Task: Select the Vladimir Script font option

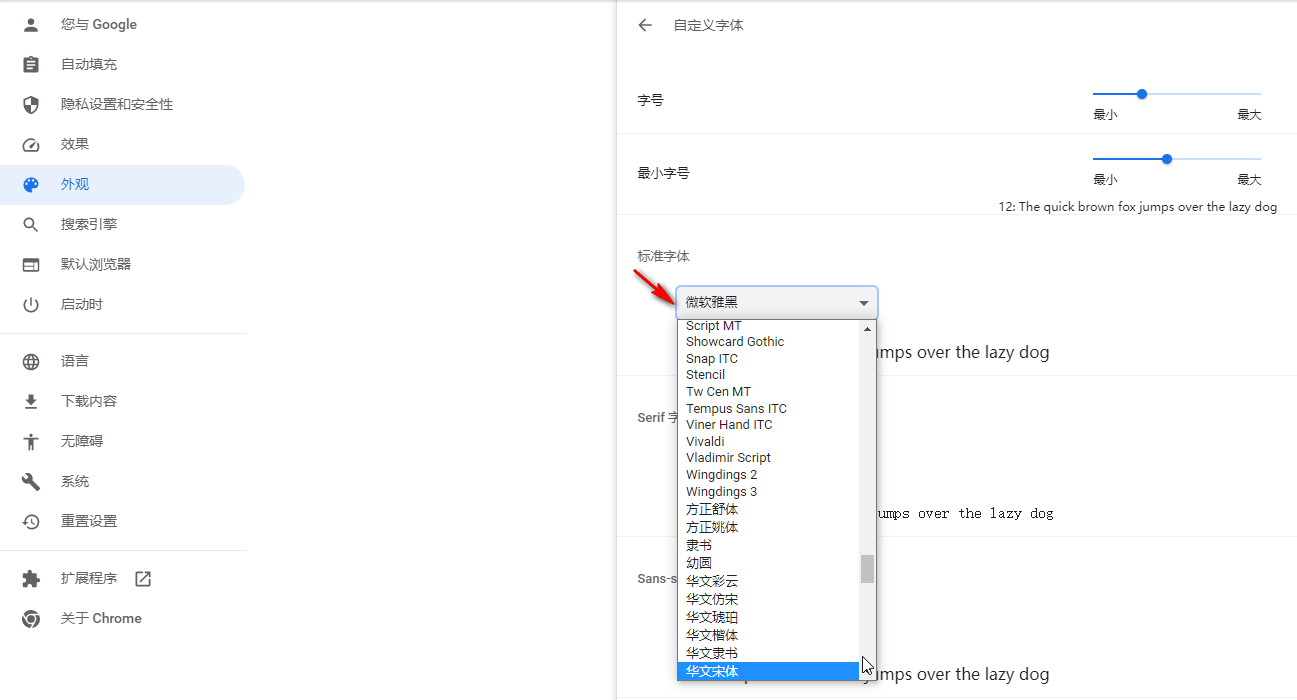Action: (768, 458)
